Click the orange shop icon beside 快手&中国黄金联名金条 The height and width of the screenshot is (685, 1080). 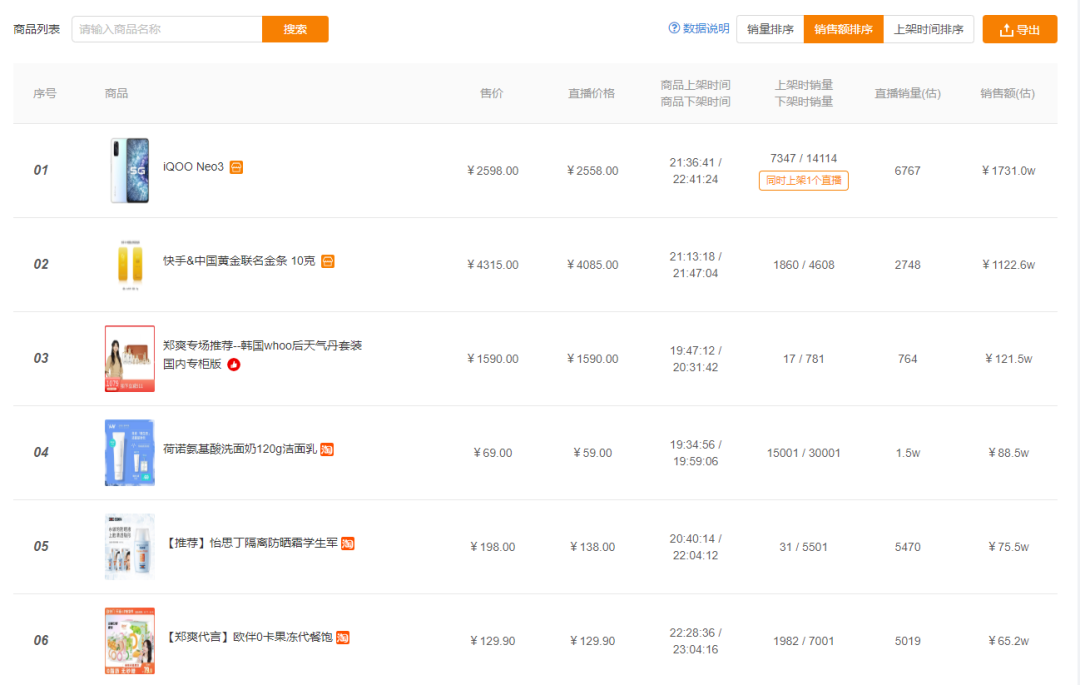328,262
